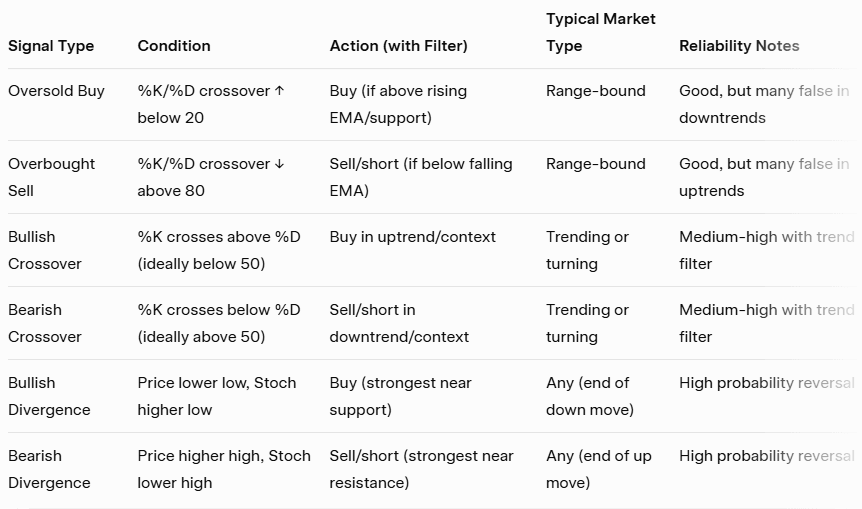862x509 pixels.
Task: Click Buy (strongest near support) cell
Action: pyautogui.click(x=400, y=396)
